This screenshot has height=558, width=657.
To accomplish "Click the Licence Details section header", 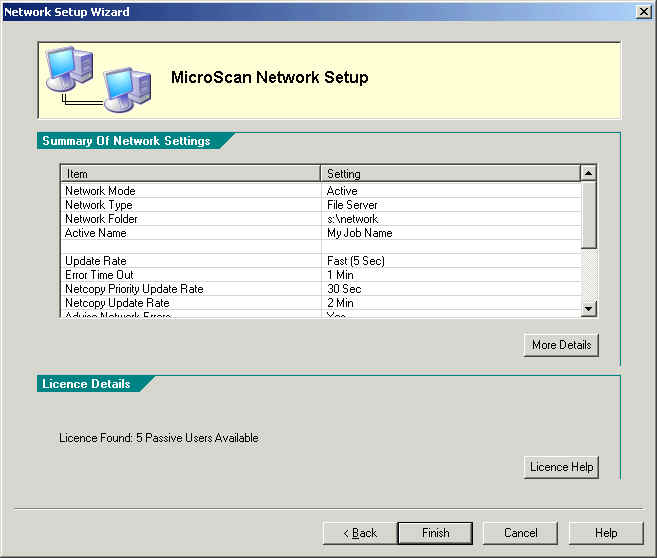I will [86, 384].
